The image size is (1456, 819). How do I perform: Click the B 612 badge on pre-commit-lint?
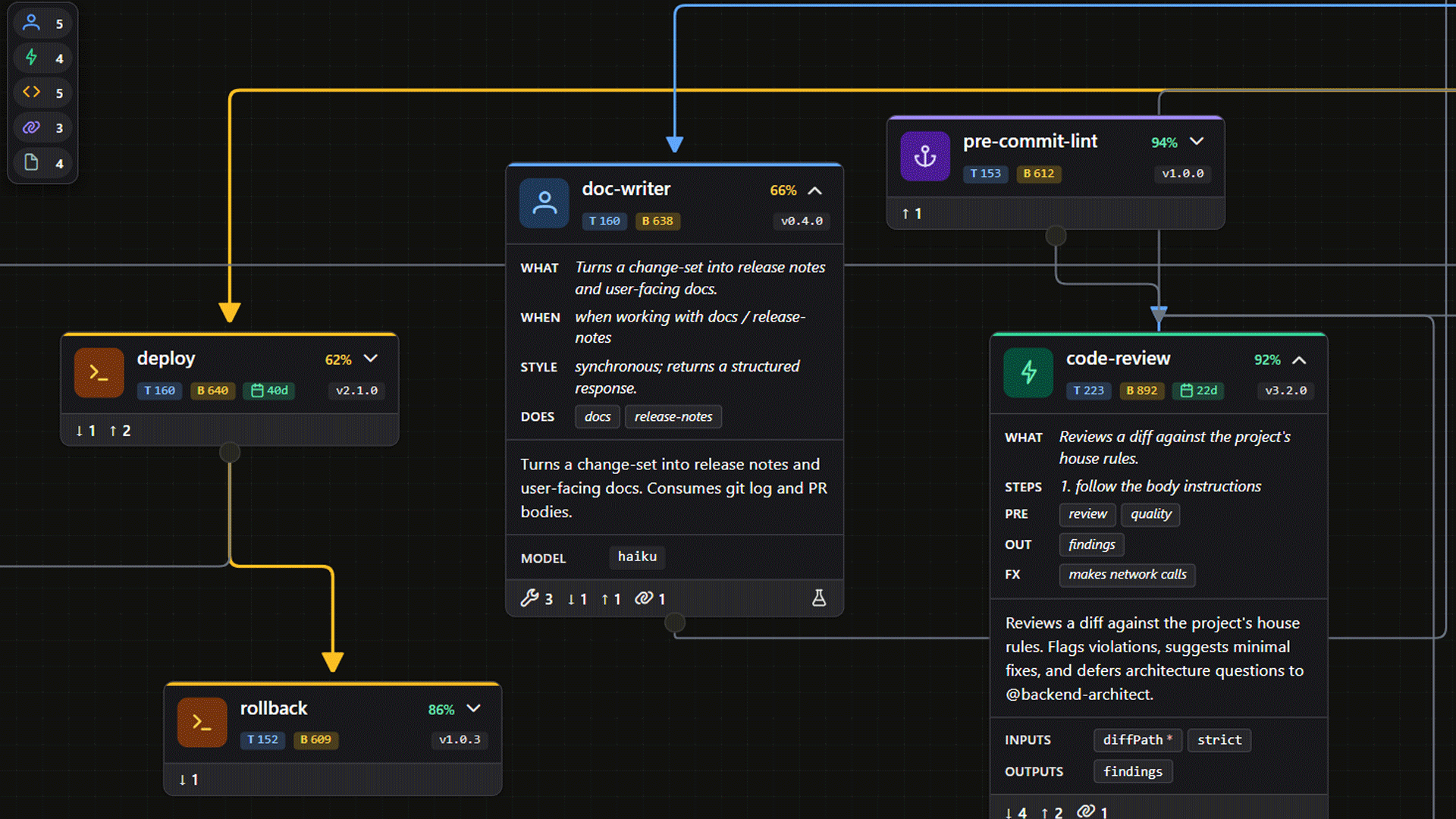point(1039,174)
